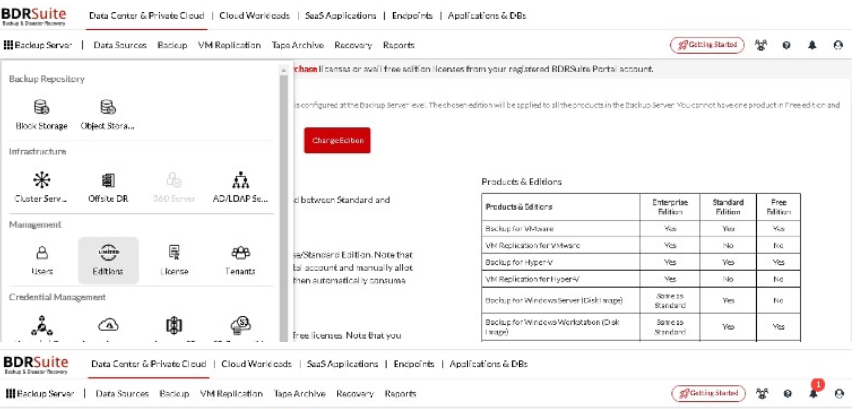Viewport: 860px width, 409px height.
Task: Open Offsite DR icon
Action: [108, 180]
